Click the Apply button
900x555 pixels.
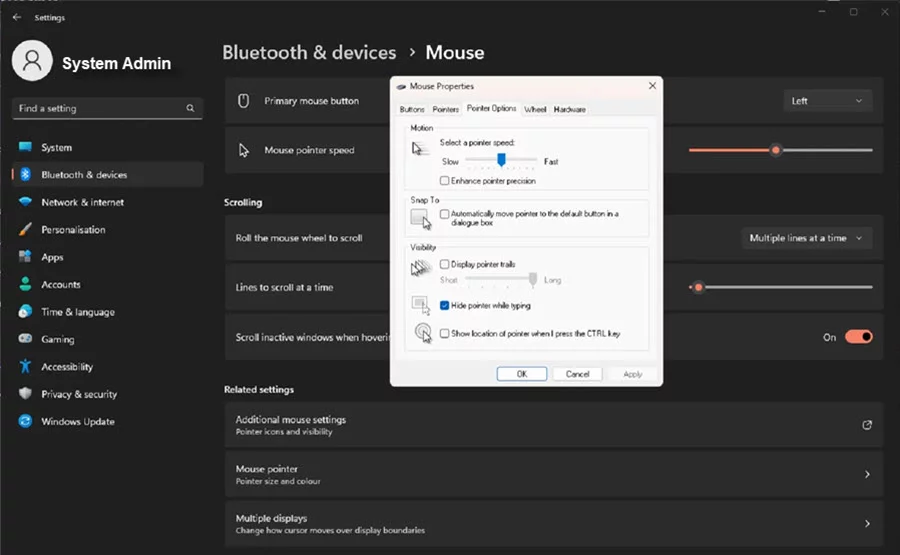coord(633,374)
